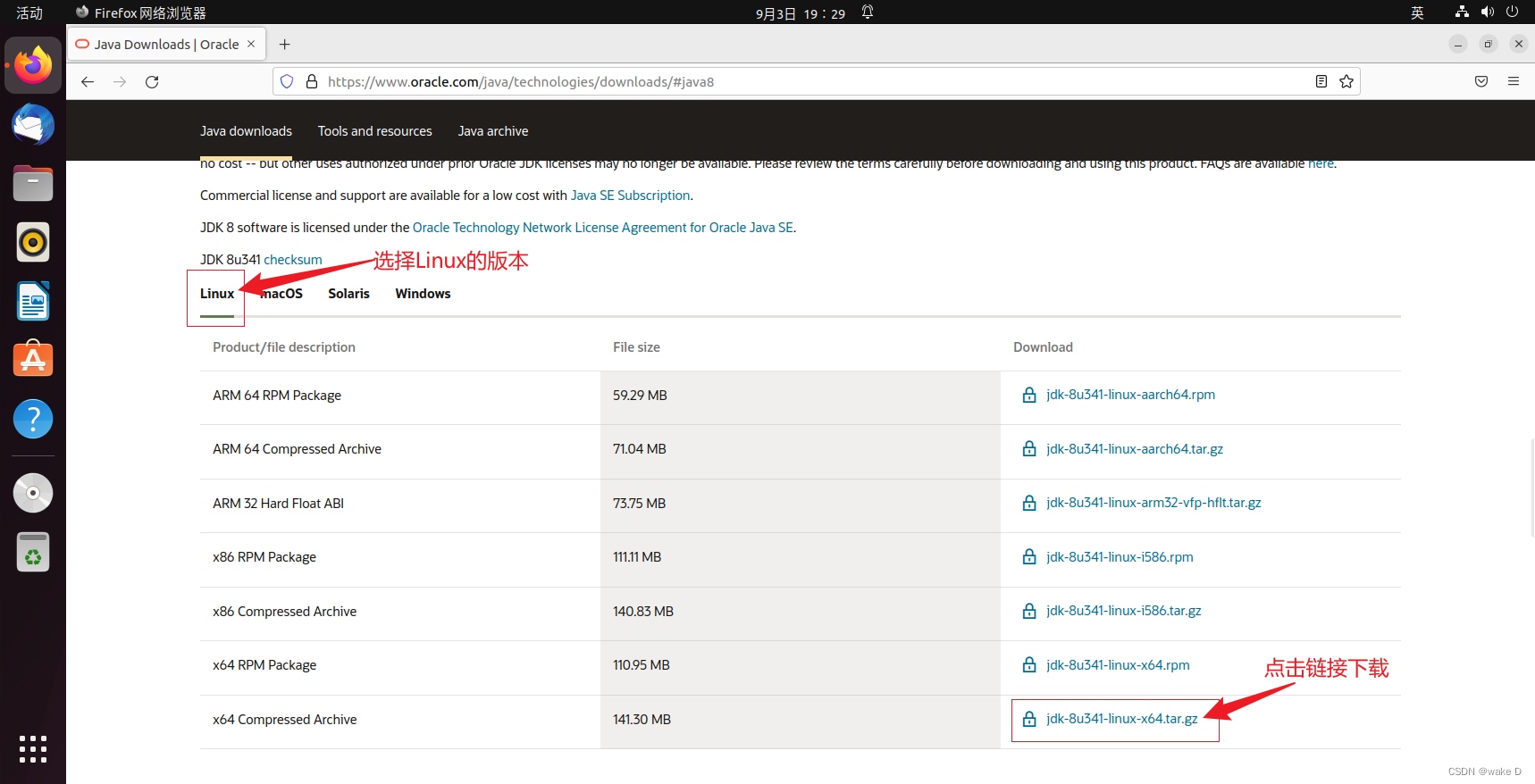Viewport: 1535px width, 784px height.
Task: Open the Pocket save icon
Action: pyautogui.click(x=1481, y=81)
